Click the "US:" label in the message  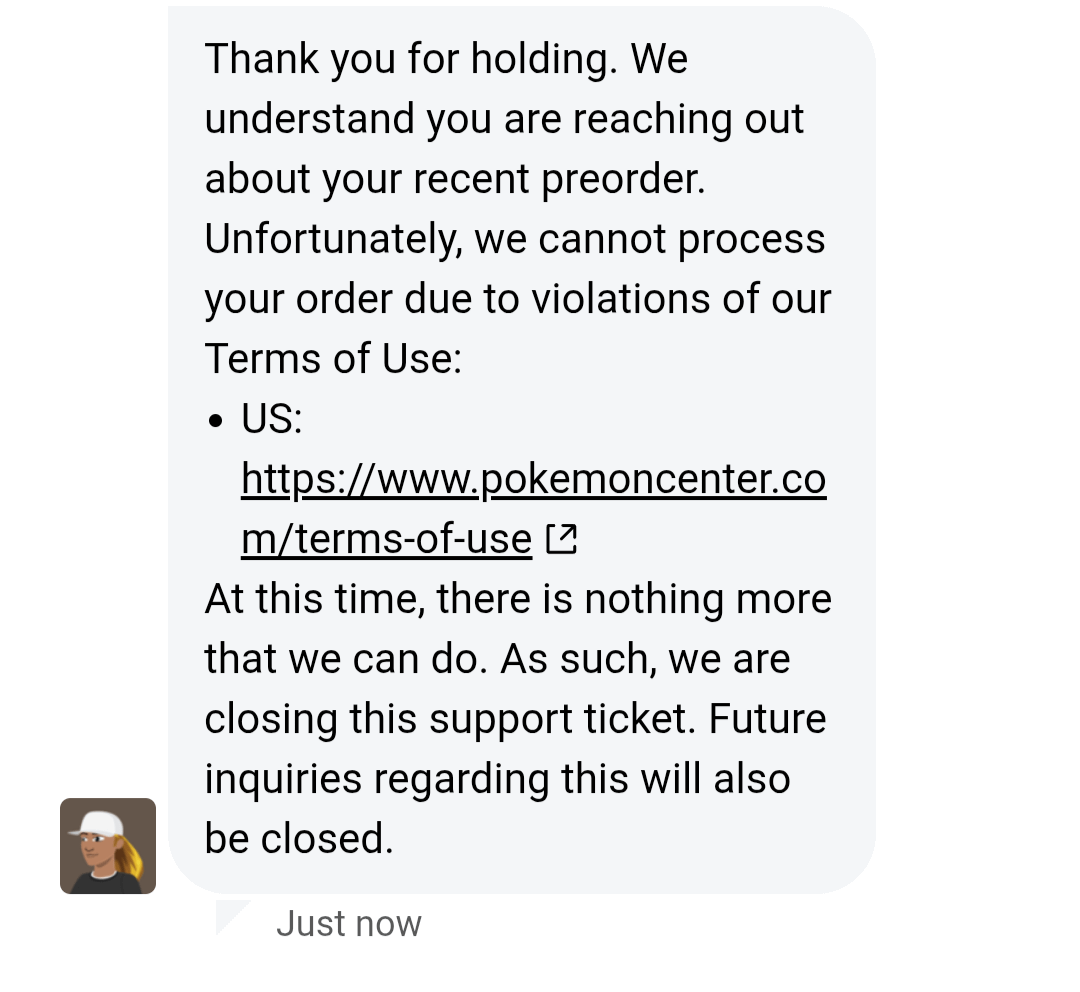click(x=271, y=420)
